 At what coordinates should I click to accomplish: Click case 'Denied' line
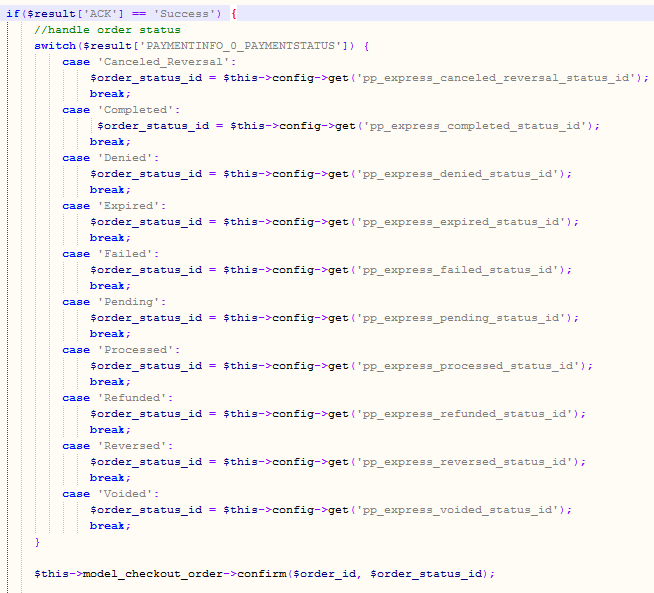click(x=111, y=158)
